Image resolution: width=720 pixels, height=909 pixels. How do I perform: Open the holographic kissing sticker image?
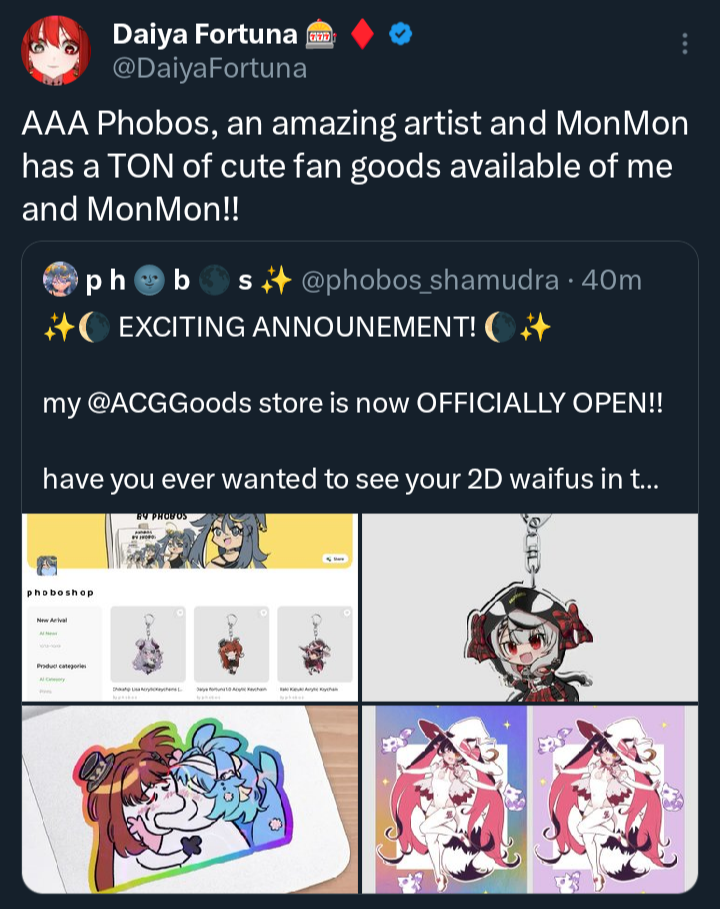190,799
